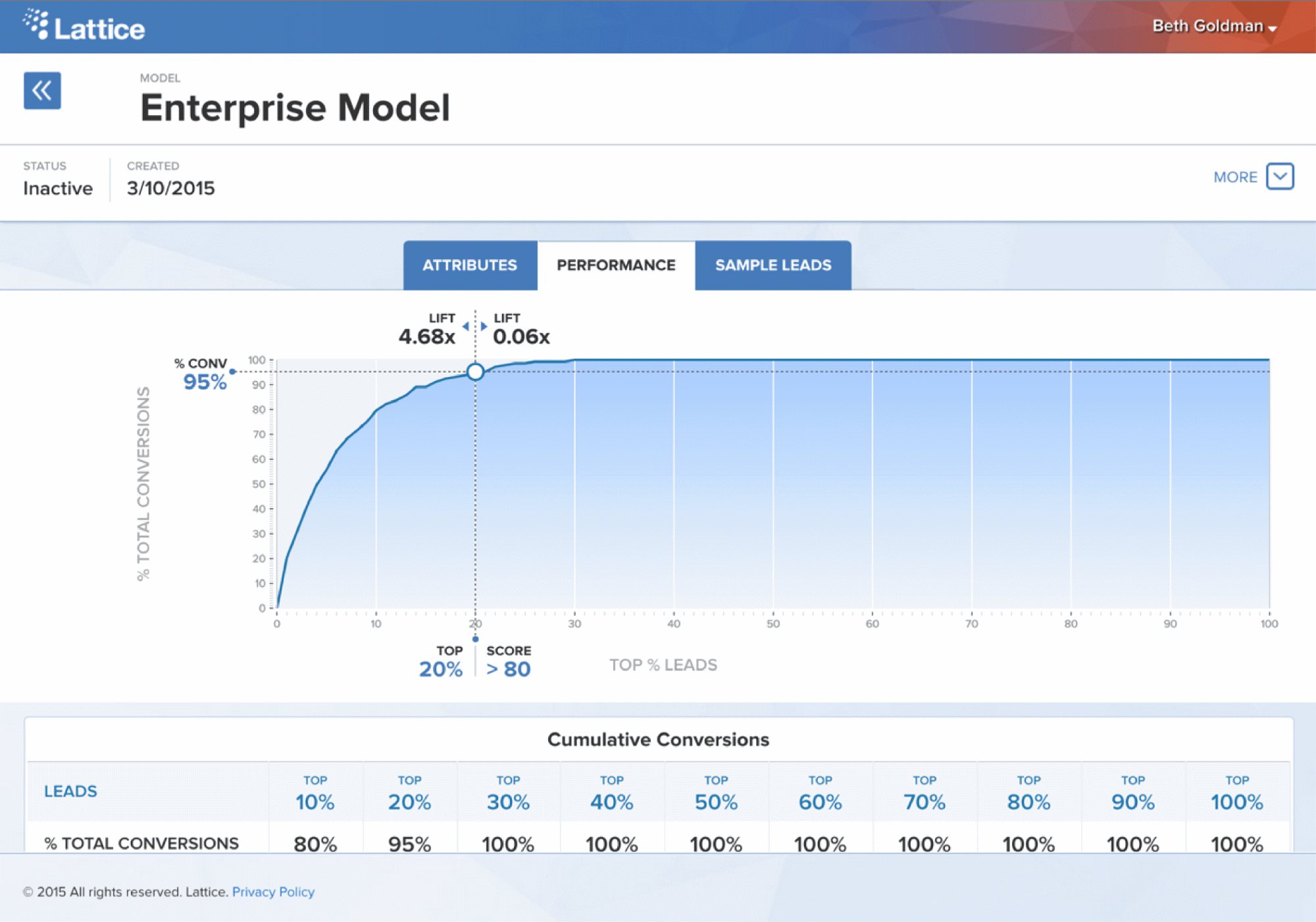This screenshot has width=1316, height=922.
Task: Click the left lift arrow
Action: [x=466, y=326]
